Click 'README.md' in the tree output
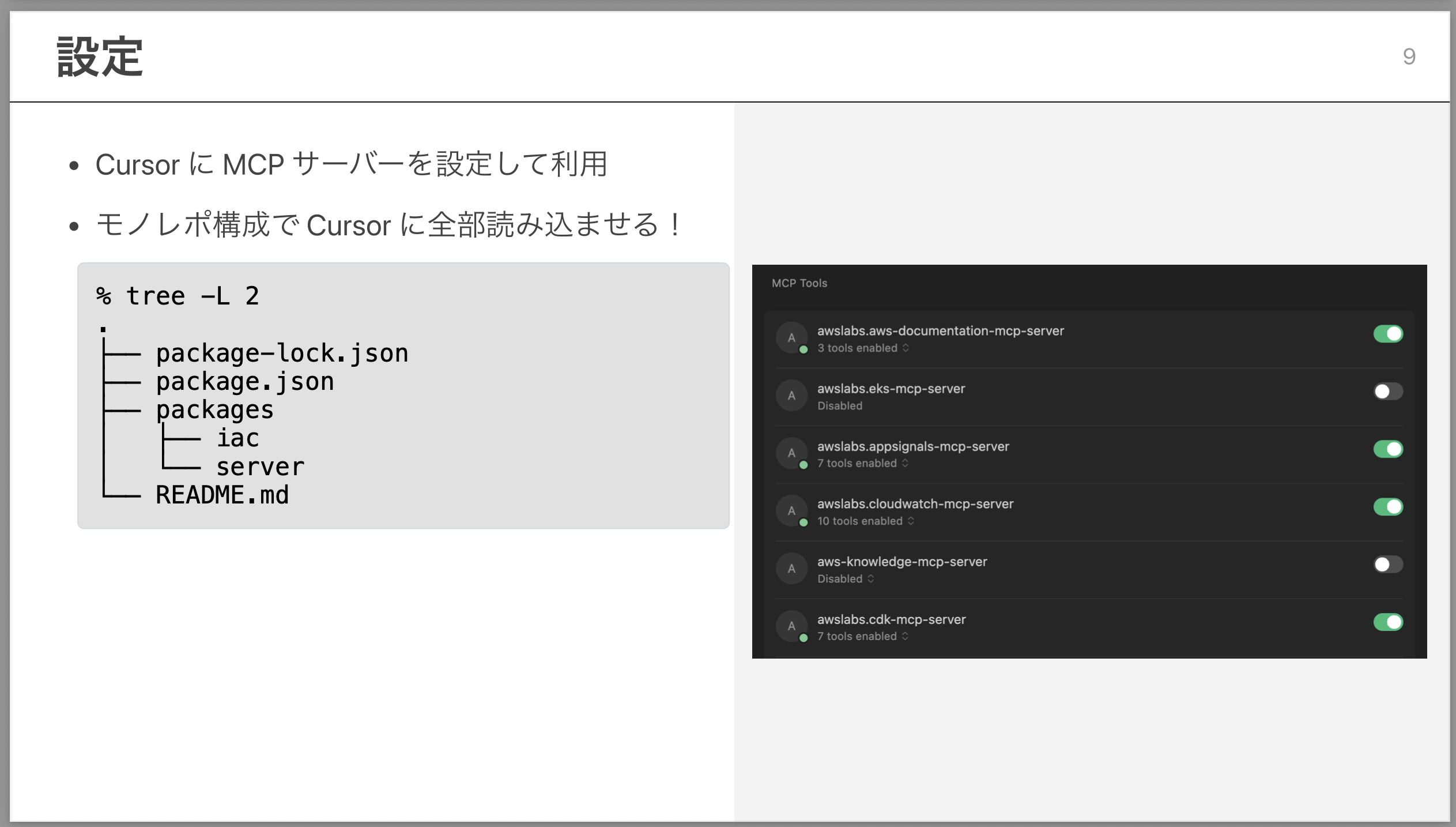Image resolution: width=1456 pixels, height=827 pixels. [x=222, y=495]
